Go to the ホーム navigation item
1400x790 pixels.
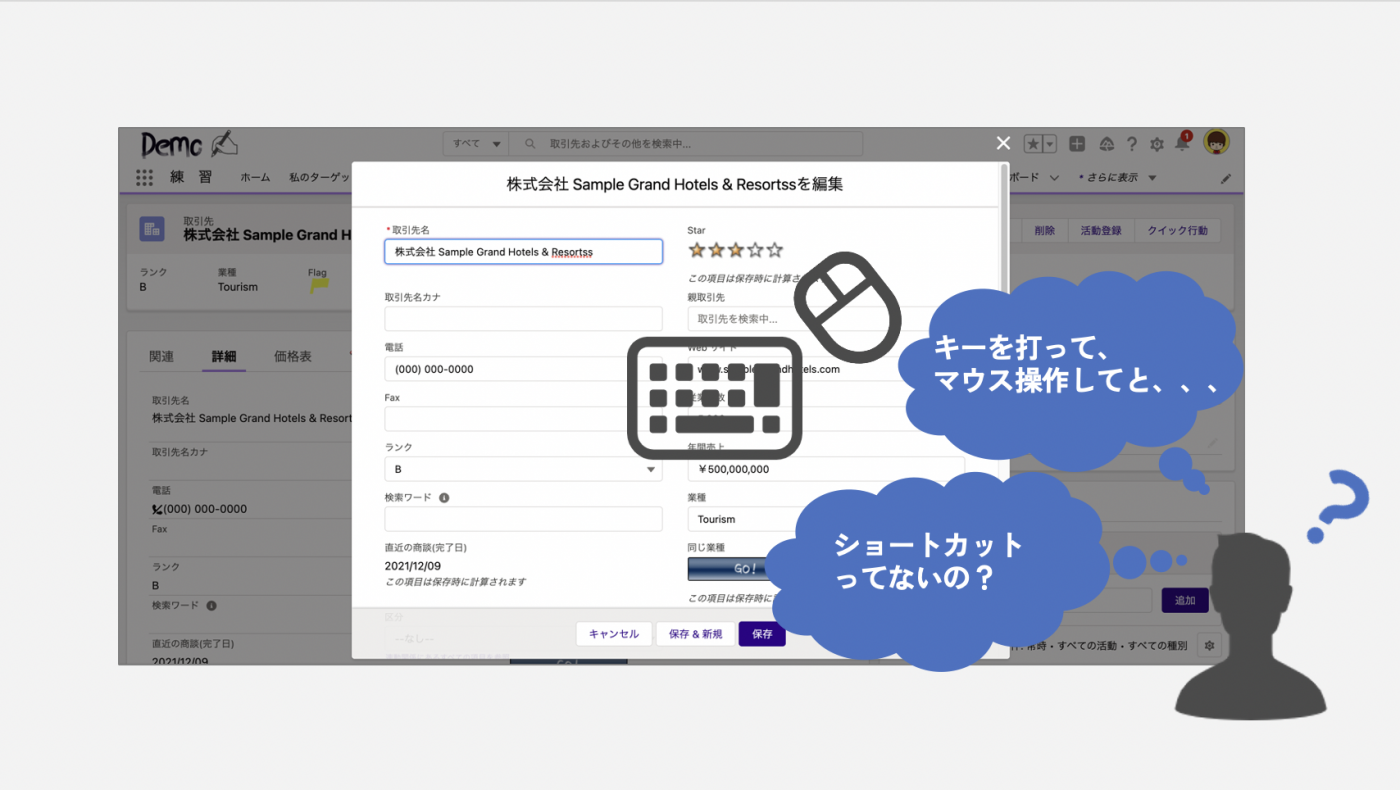coord(255,177)
